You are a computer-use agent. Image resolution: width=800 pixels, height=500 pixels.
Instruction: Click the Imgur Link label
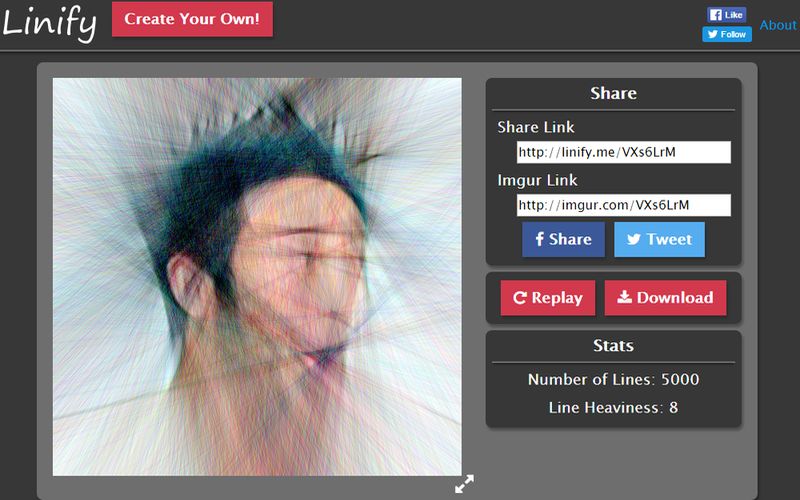tap(537, 180)
